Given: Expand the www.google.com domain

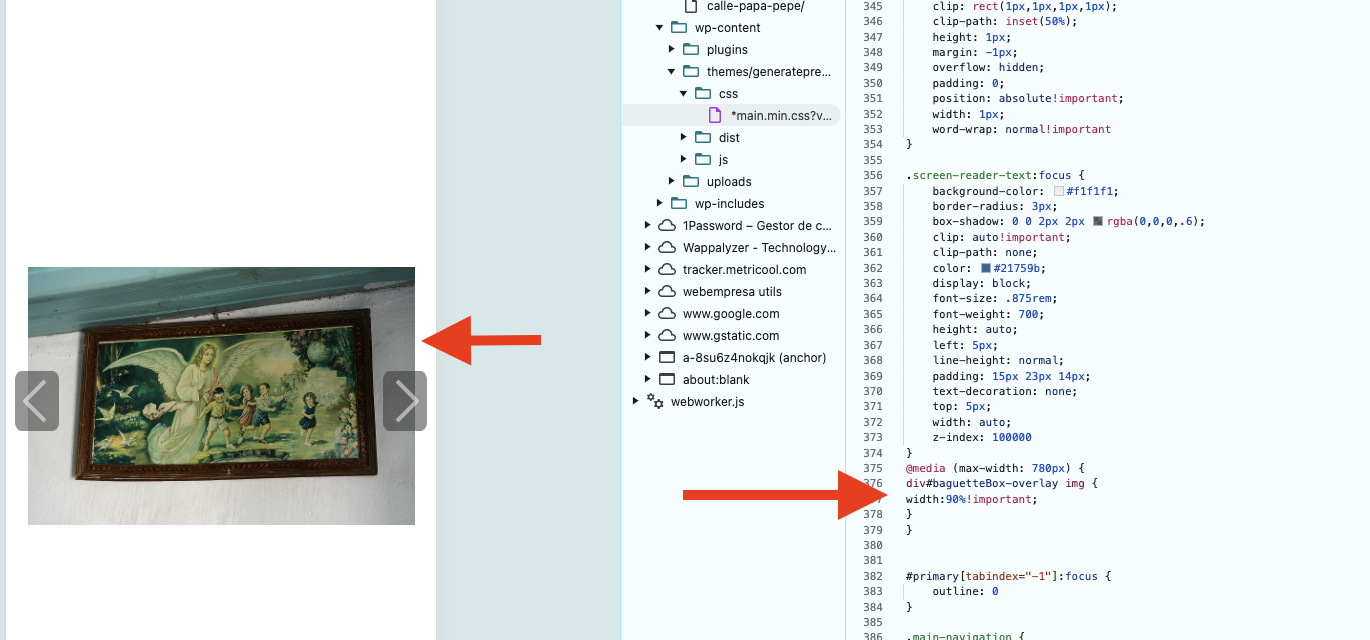Looking at the screenshot, I should [648, 314].
